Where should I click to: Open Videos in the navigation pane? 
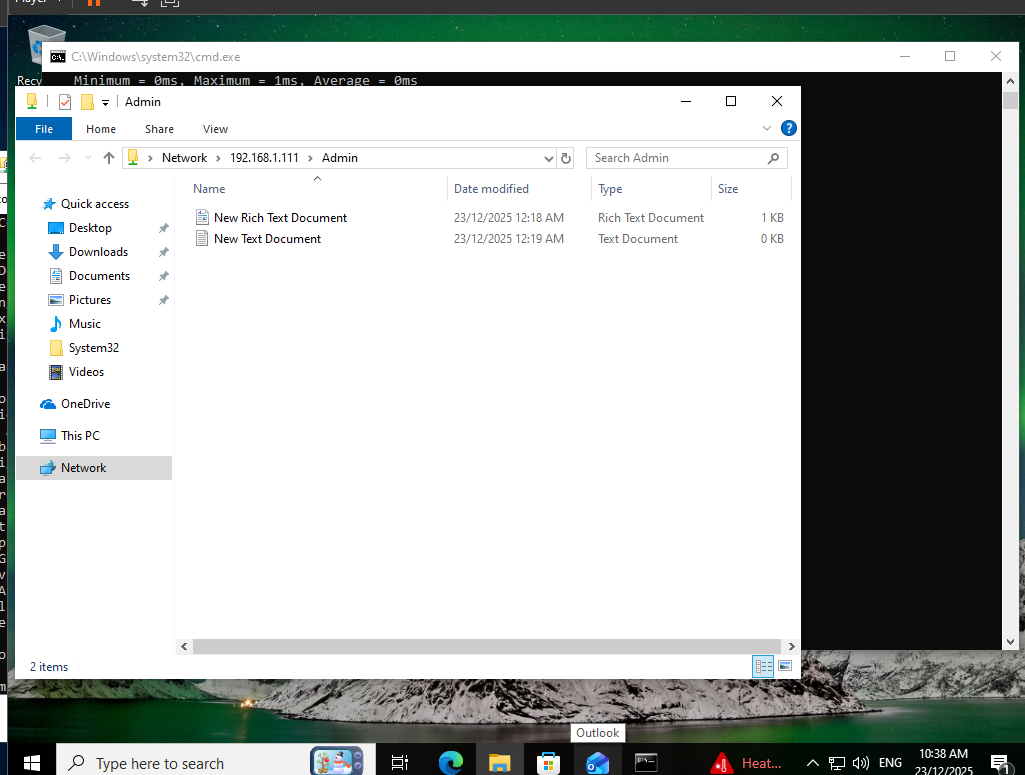pyautogui.click(x=86, y=372)
